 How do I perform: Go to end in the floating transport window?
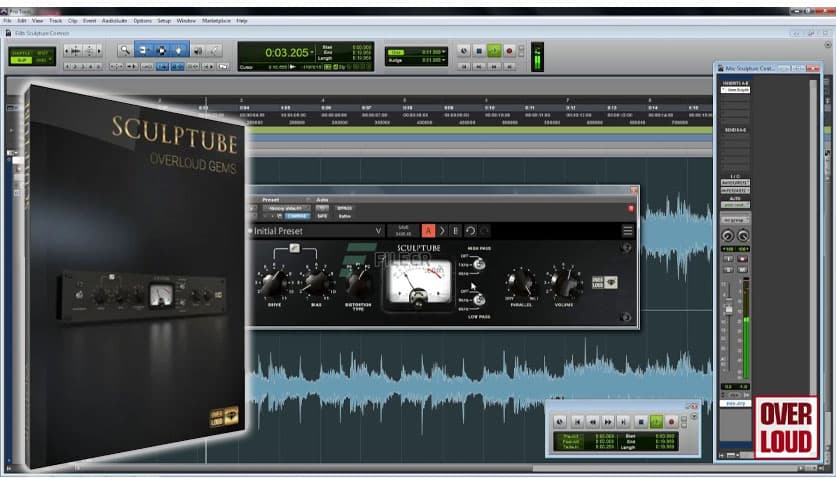tap(623, 422)
